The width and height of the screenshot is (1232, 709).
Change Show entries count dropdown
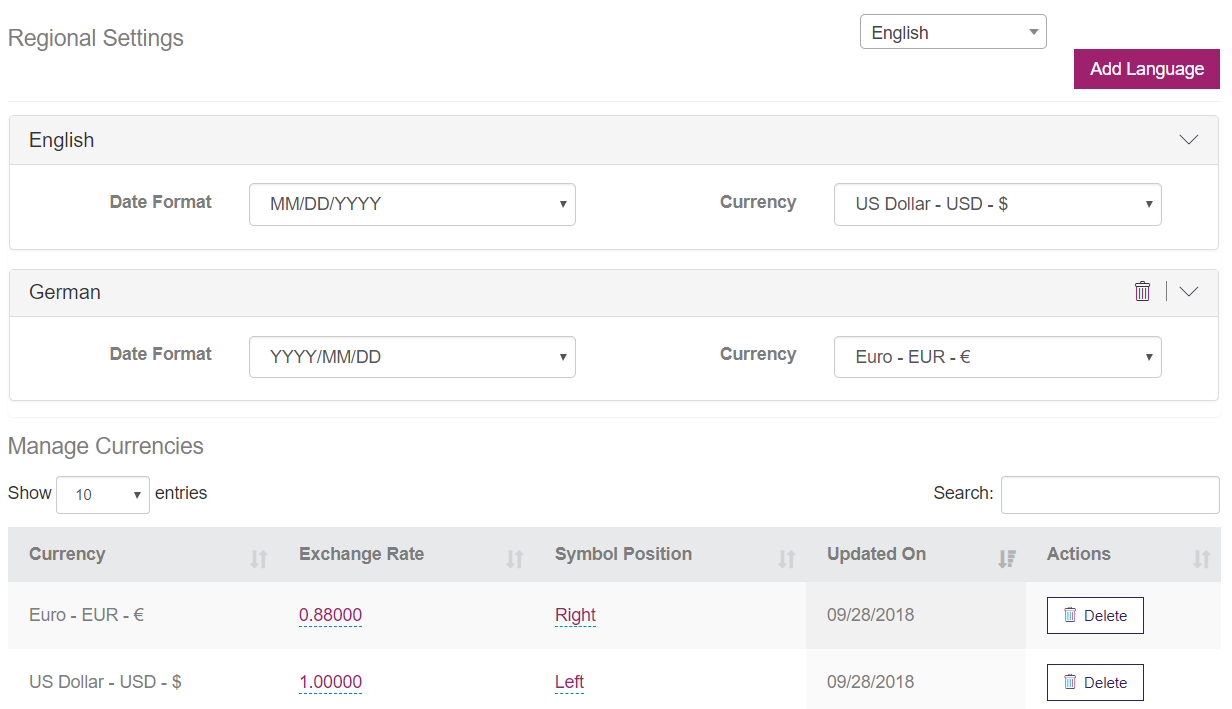tap(103, 494)
